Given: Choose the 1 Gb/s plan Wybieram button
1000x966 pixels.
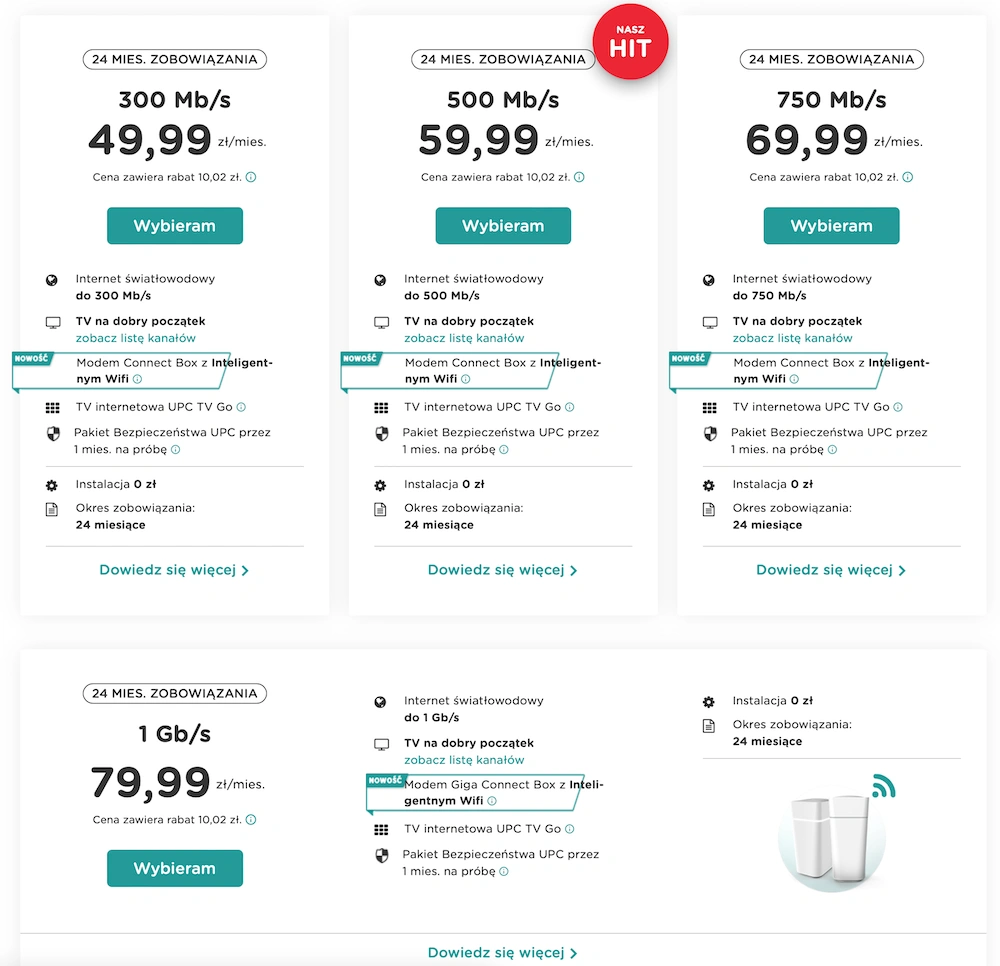Looking at the screenshot, I should pyautogui.click(x=175, y=868).
